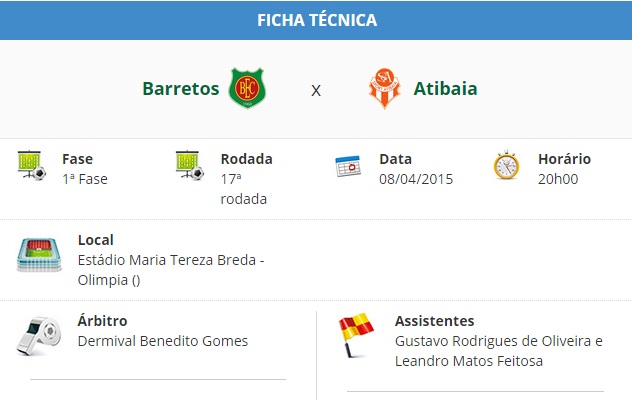Click the 20h00 match time
632x403 pixels.
point(558,179)
